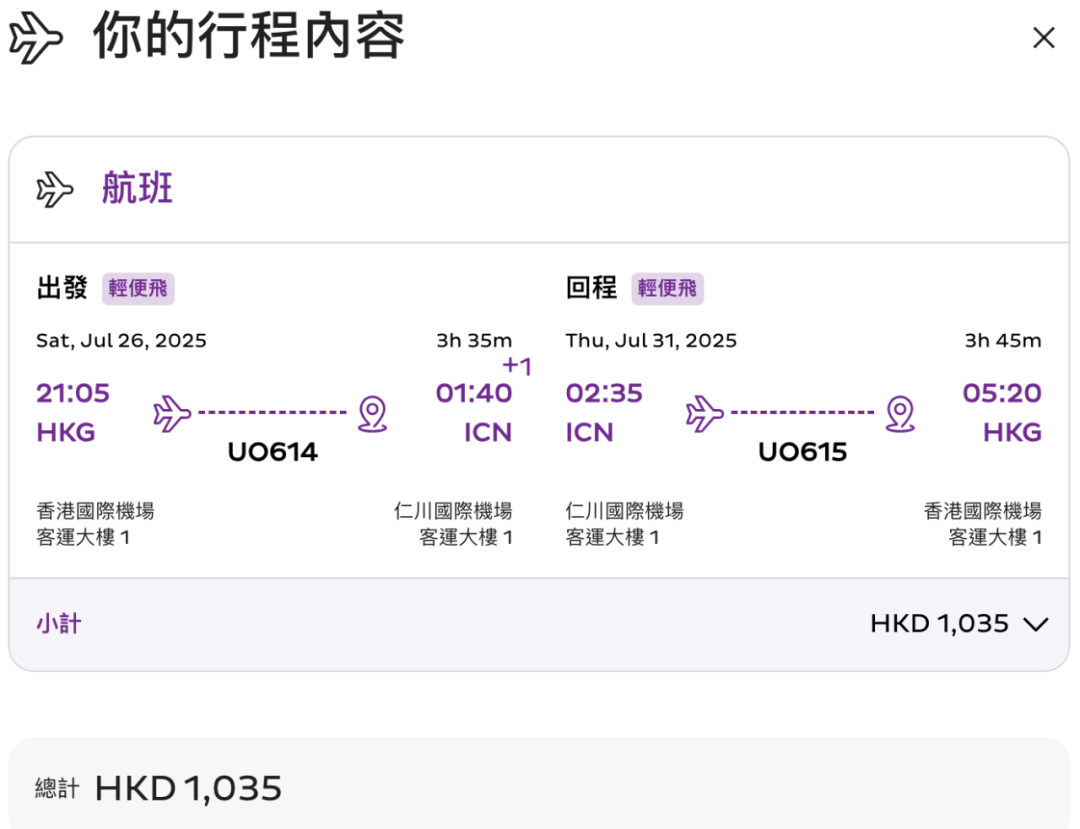Click the duration 3h 45m
This screenshot has width=1080, height=829.
pos(1003,341)
